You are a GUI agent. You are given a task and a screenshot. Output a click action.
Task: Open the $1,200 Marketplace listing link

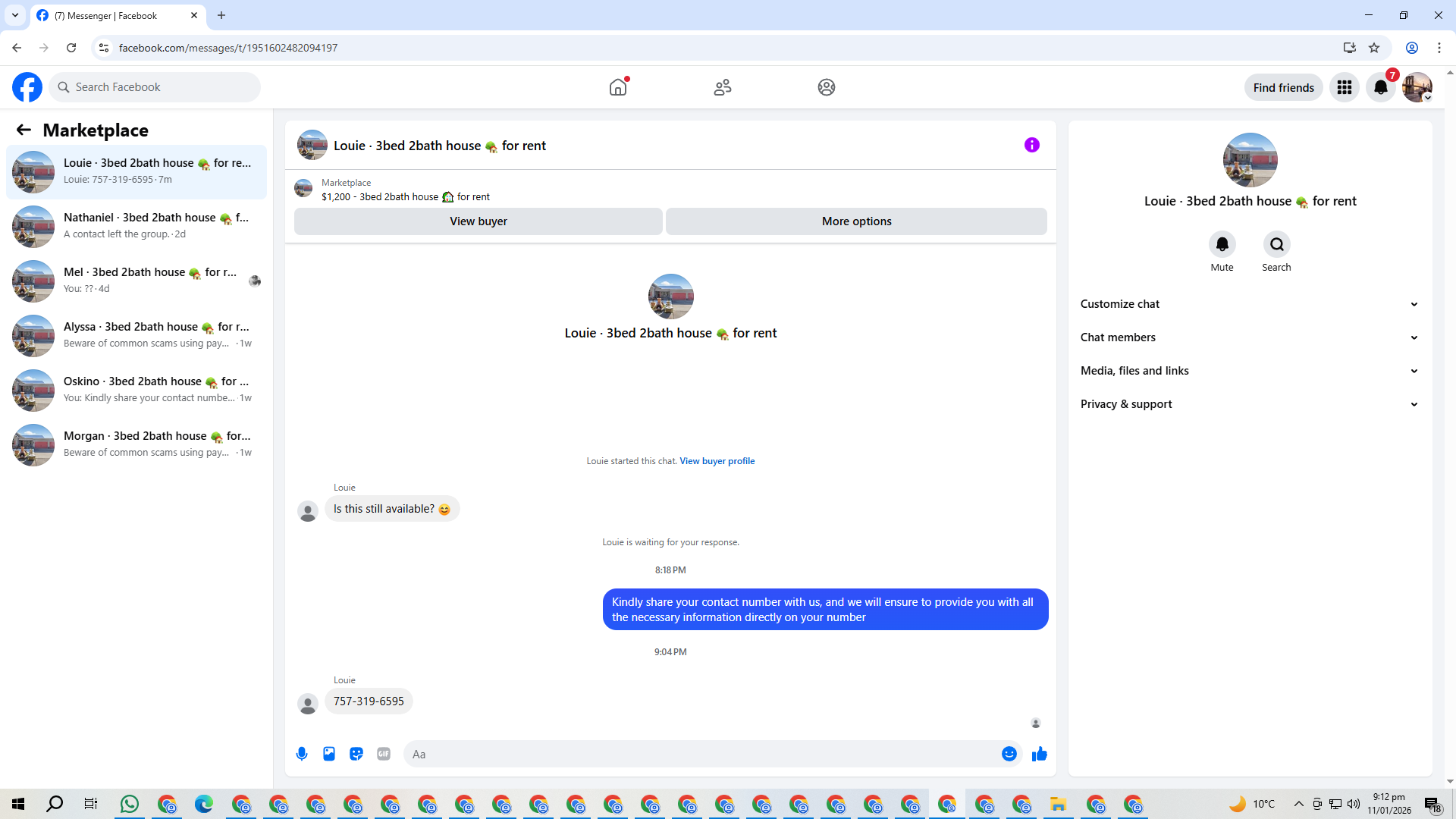406,197
